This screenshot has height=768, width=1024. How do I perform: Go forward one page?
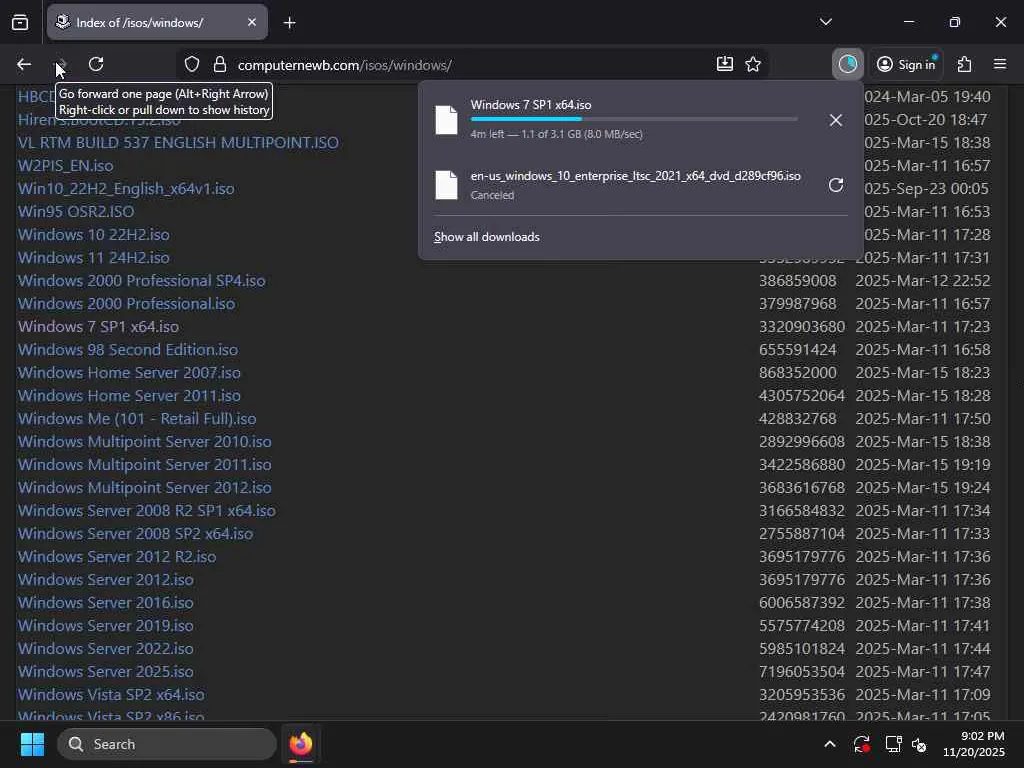pos(61,64)
